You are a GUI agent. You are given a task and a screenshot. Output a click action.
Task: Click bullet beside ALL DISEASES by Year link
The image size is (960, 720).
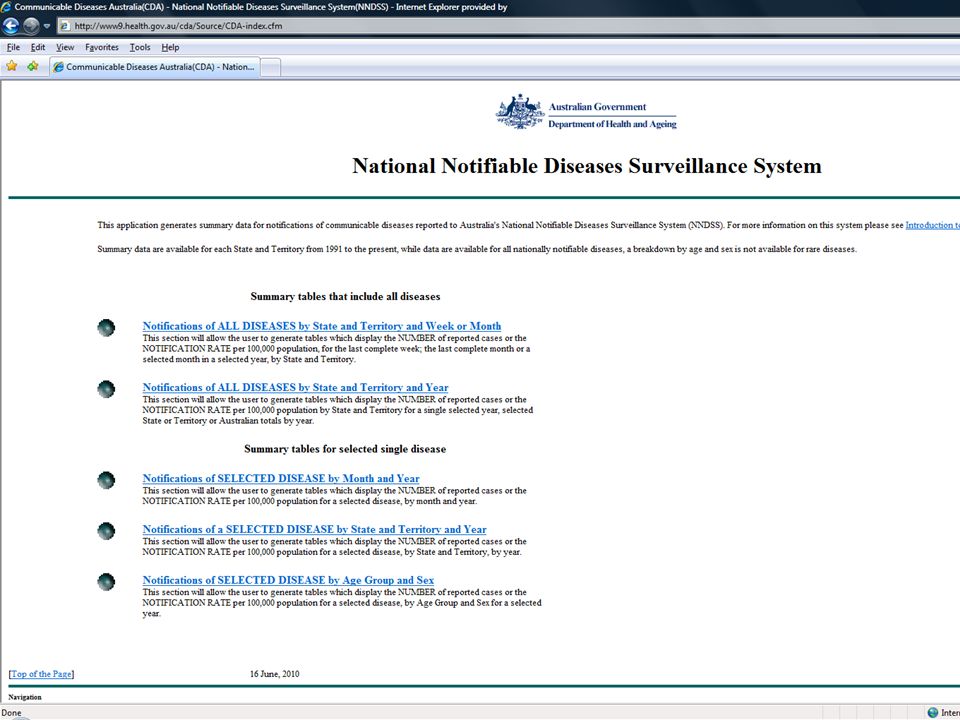point(106,389)
